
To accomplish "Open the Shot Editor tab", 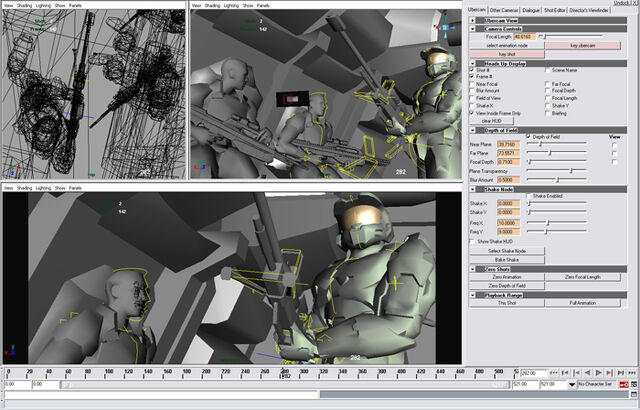I will click(x=554, y=10).
